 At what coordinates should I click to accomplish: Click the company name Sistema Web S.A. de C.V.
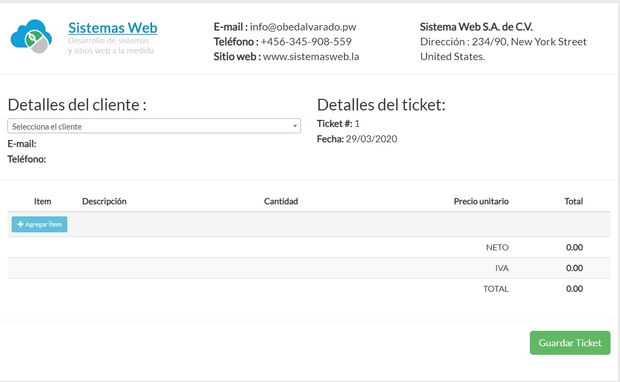476,27
